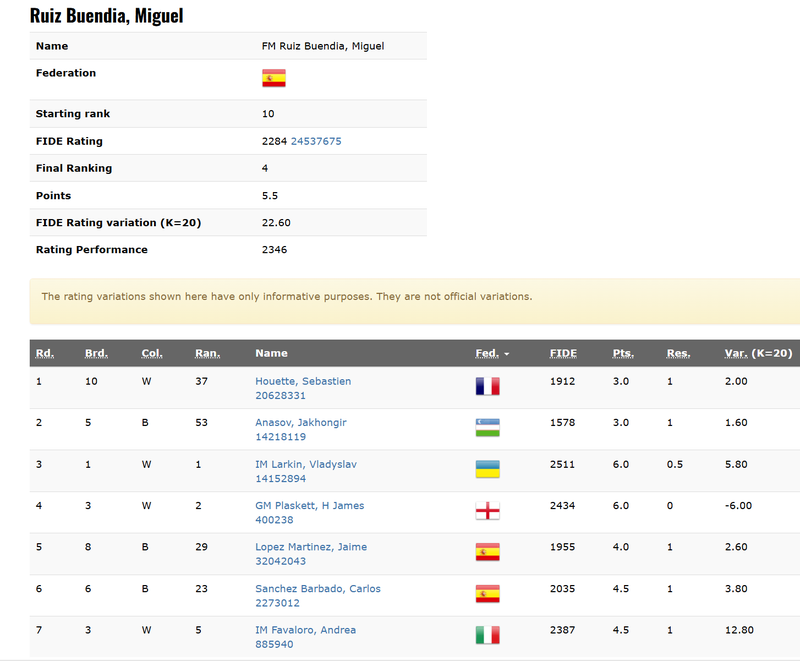Open GM Plaskett, H James profile
800x661 pixels.
309,506
